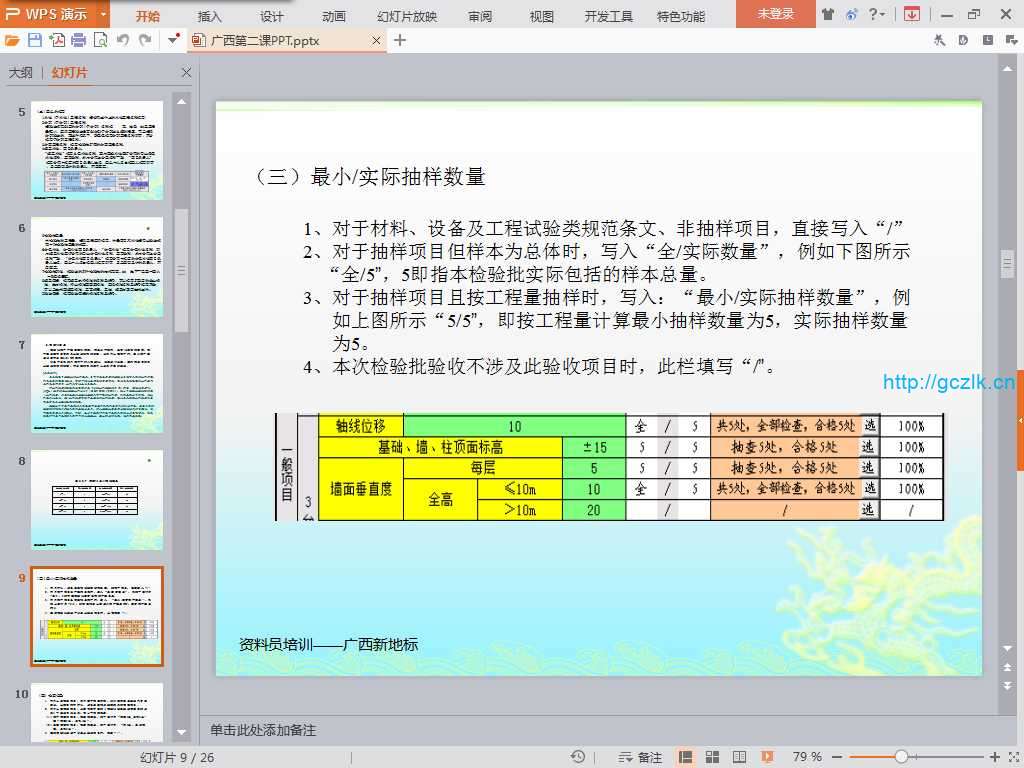
Task: Click the skin t-shirt icon
Action: pyautogui.click(x=828, y=14)
